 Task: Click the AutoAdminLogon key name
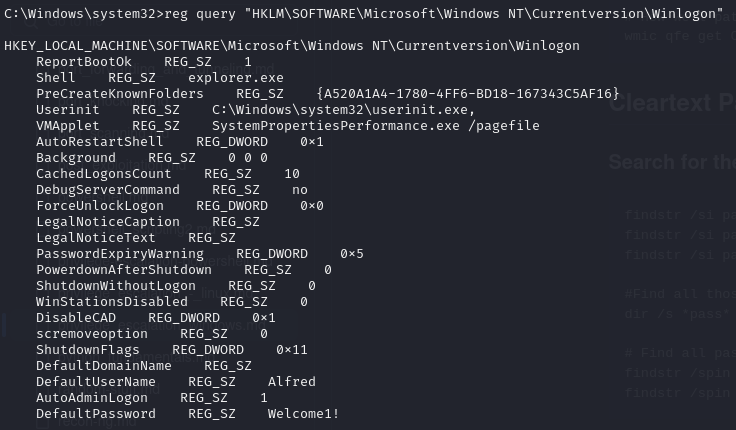[92, 398]
